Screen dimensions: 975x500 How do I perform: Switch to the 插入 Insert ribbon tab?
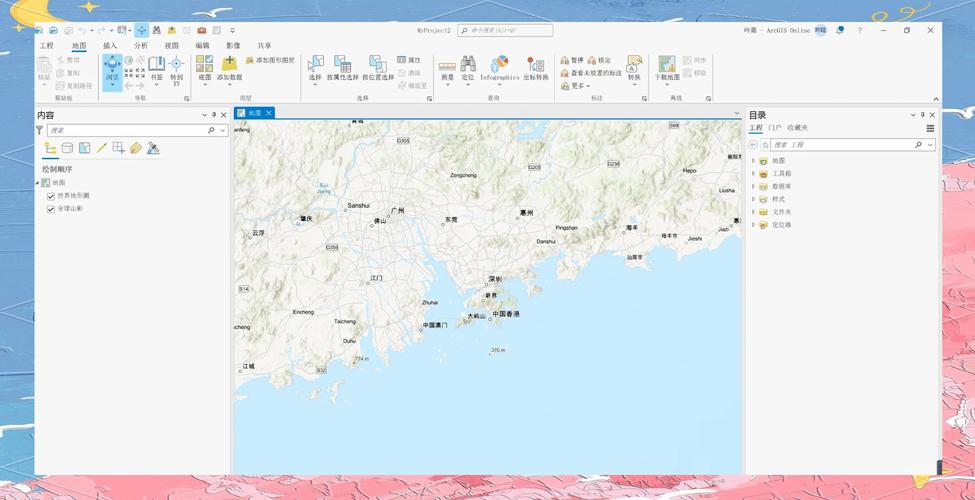110,45
